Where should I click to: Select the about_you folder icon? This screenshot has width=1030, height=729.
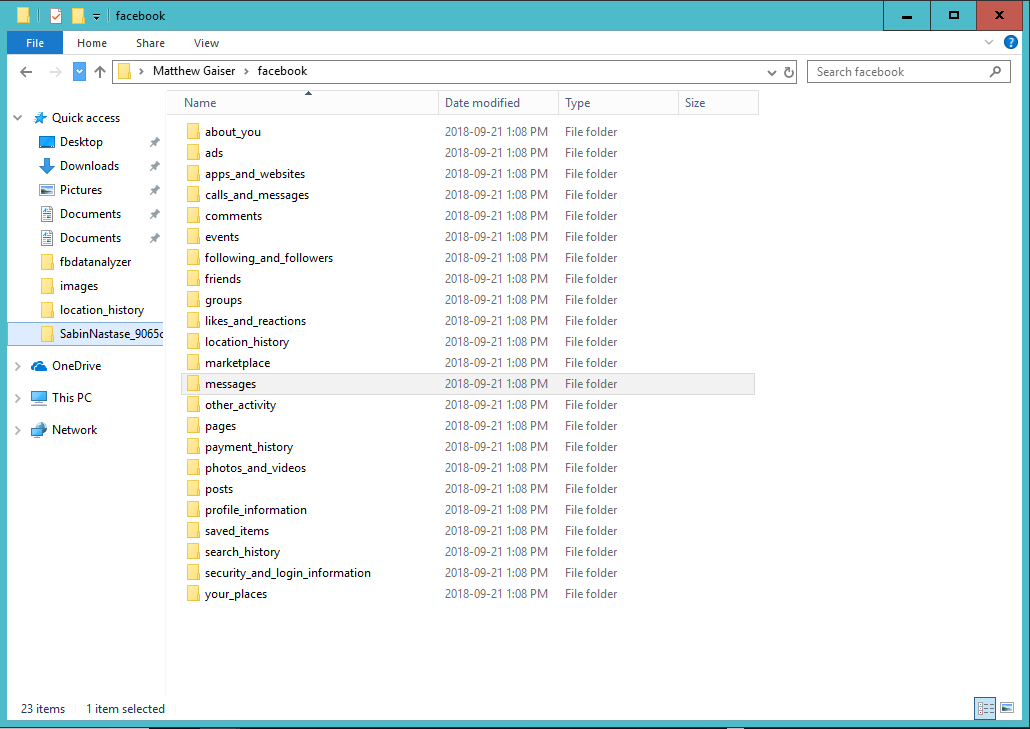[x=193, y=131]
